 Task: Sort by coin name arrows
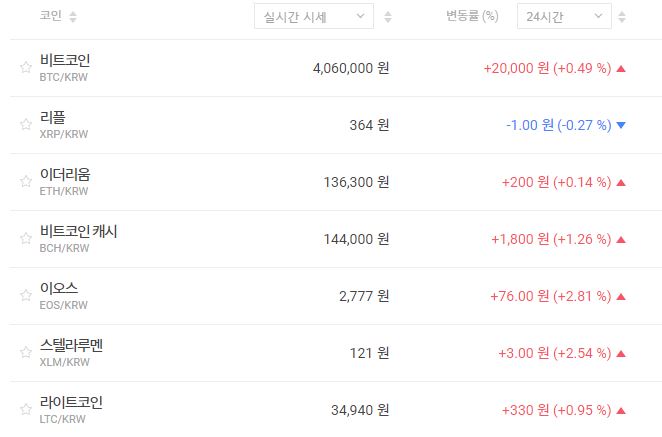(x=73, y=17)
